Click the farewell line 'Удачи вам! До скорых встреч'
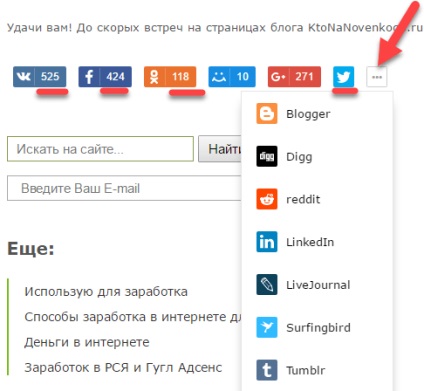This screenshot has height=391, width=424. pyautogui.click(x=95, y=28)
